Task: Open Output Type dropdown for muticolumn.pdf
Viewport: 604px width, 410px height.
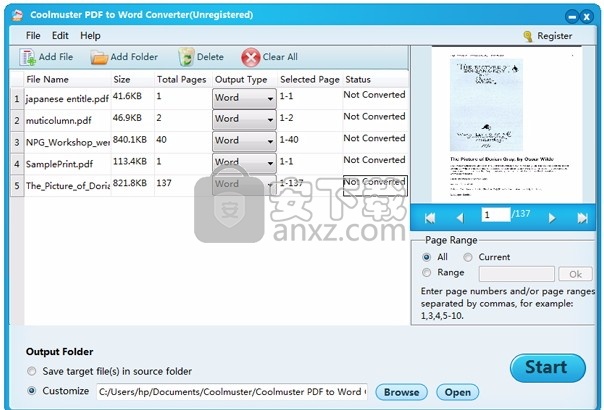Action: point(244,119)
